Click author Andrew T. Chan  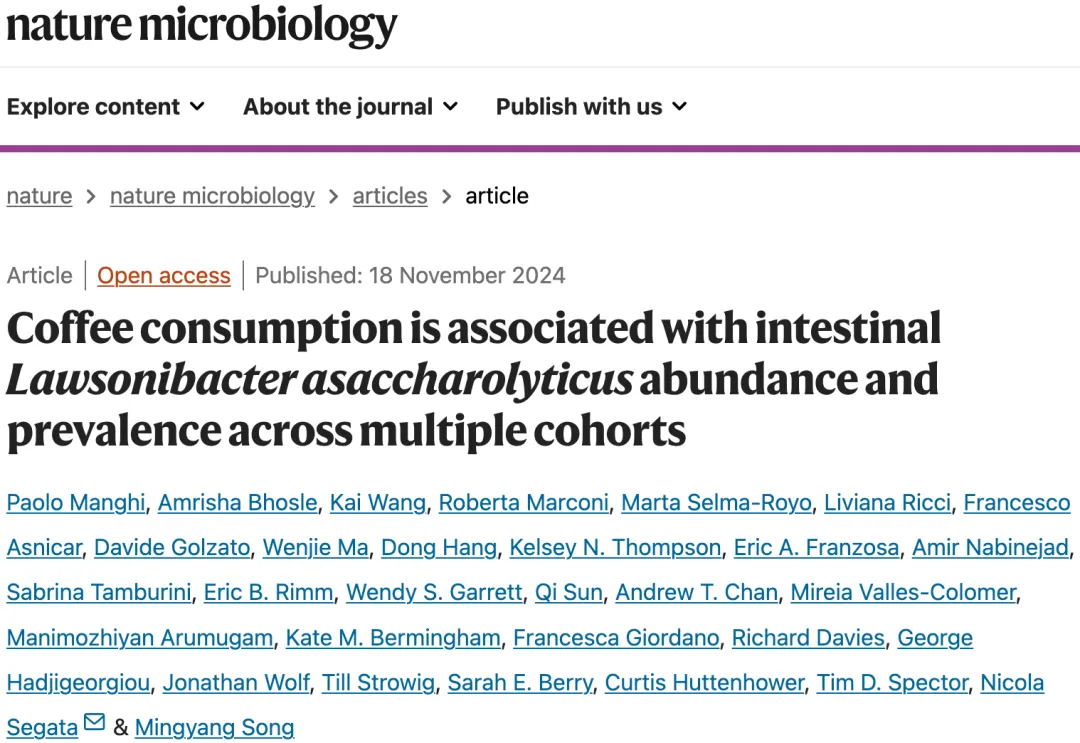point(696,592)
